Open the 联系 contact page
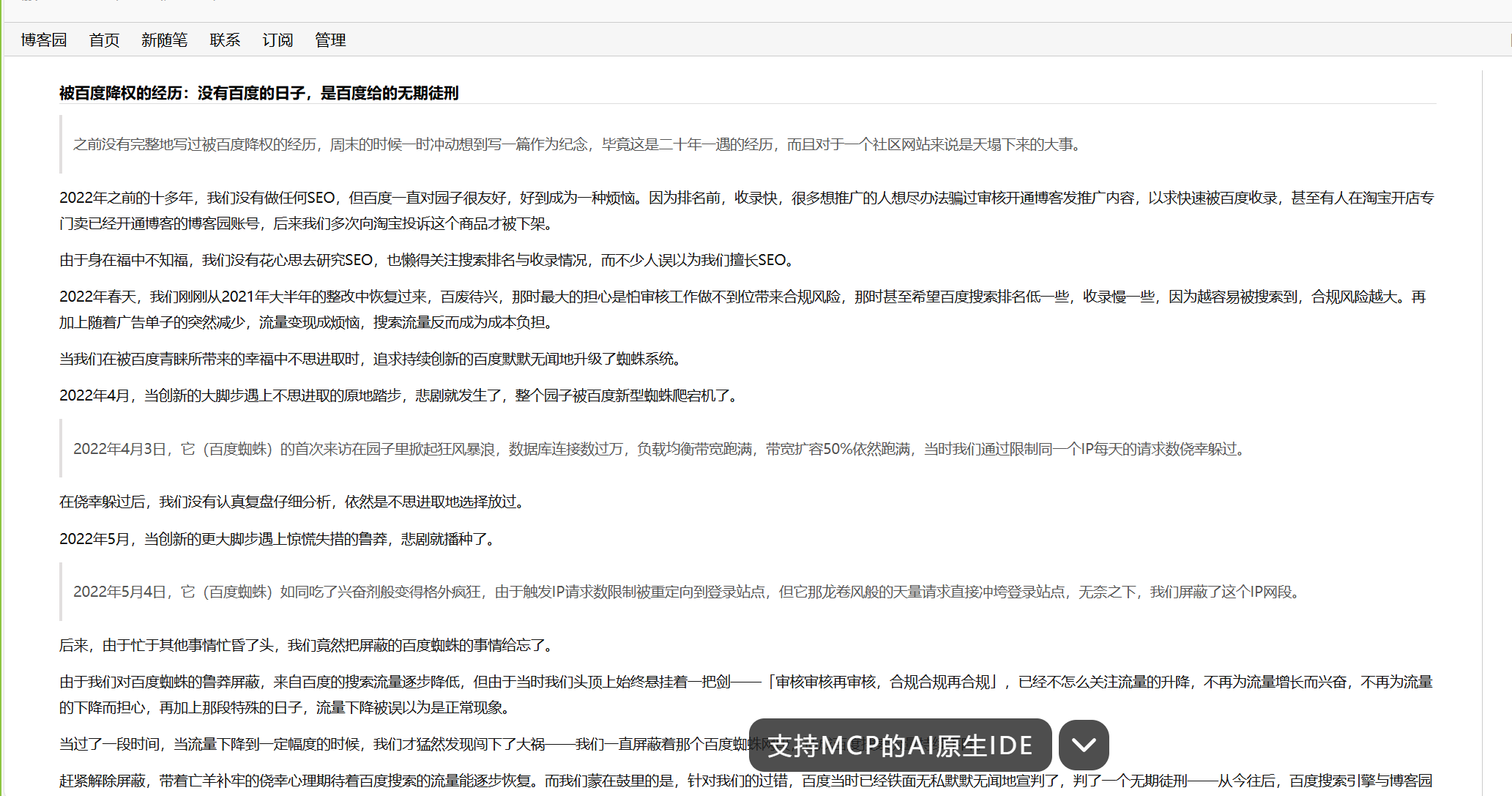The height and width of the screenshot is (796, 1512). click(x=224, y=40)
